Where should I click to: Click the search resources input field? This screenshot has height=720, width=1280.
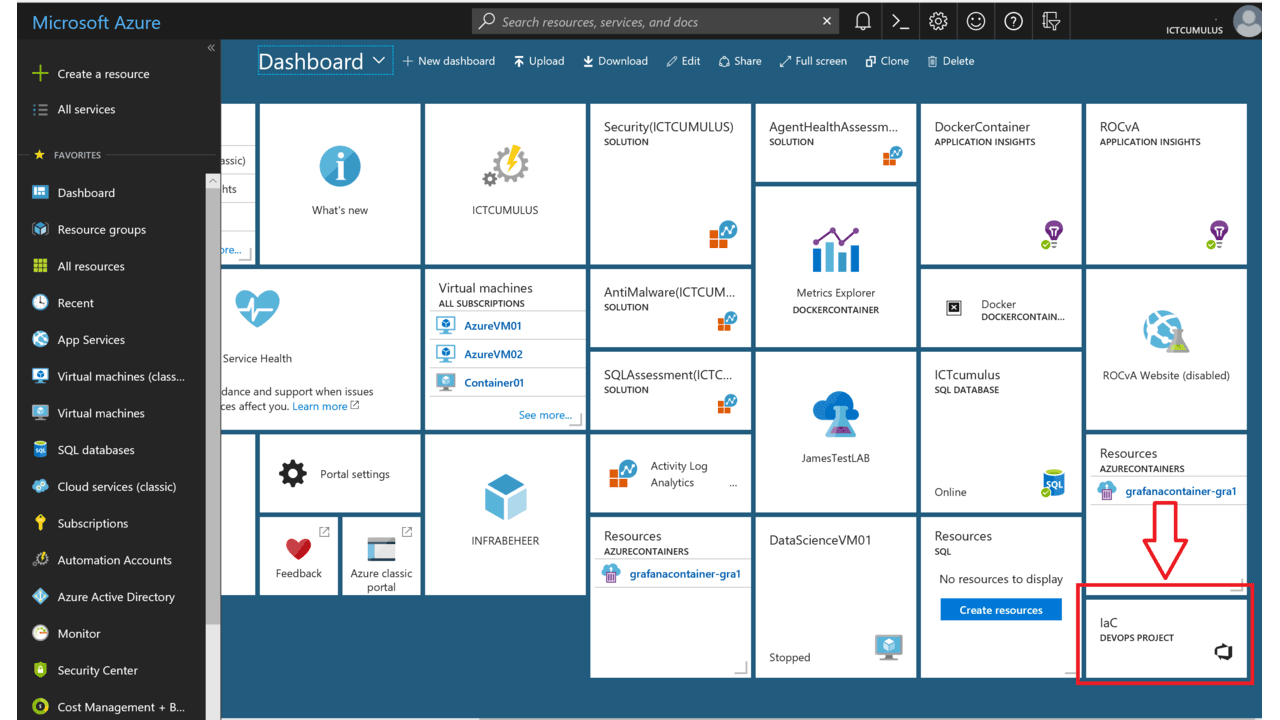[x=655, y=21]
